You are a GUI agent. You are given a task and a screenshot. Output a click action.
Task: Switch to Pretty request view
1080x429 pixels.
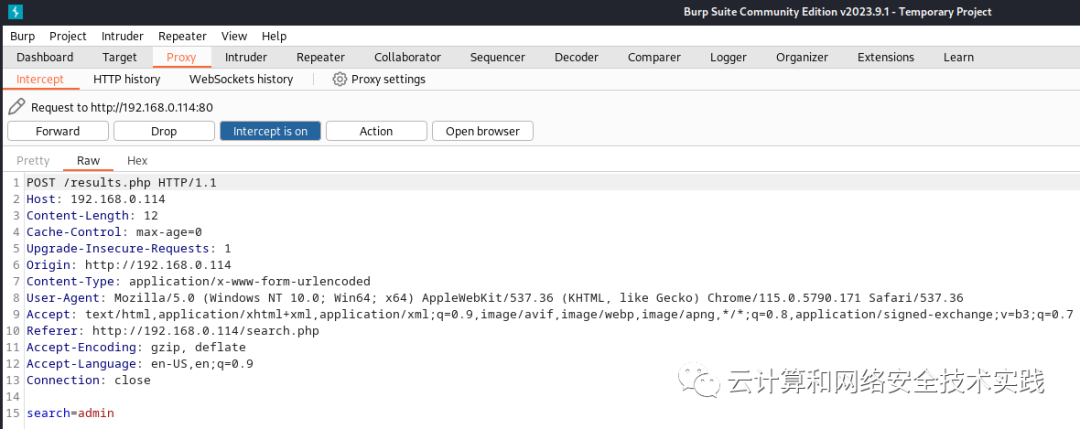[33, 160]
